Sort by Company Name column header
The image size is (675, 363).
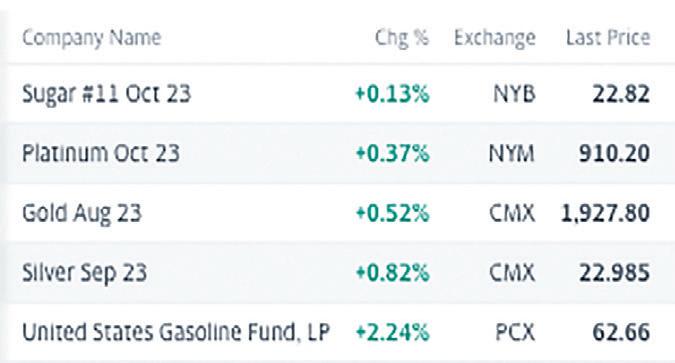pyautogui.click(x=92, y=38)
